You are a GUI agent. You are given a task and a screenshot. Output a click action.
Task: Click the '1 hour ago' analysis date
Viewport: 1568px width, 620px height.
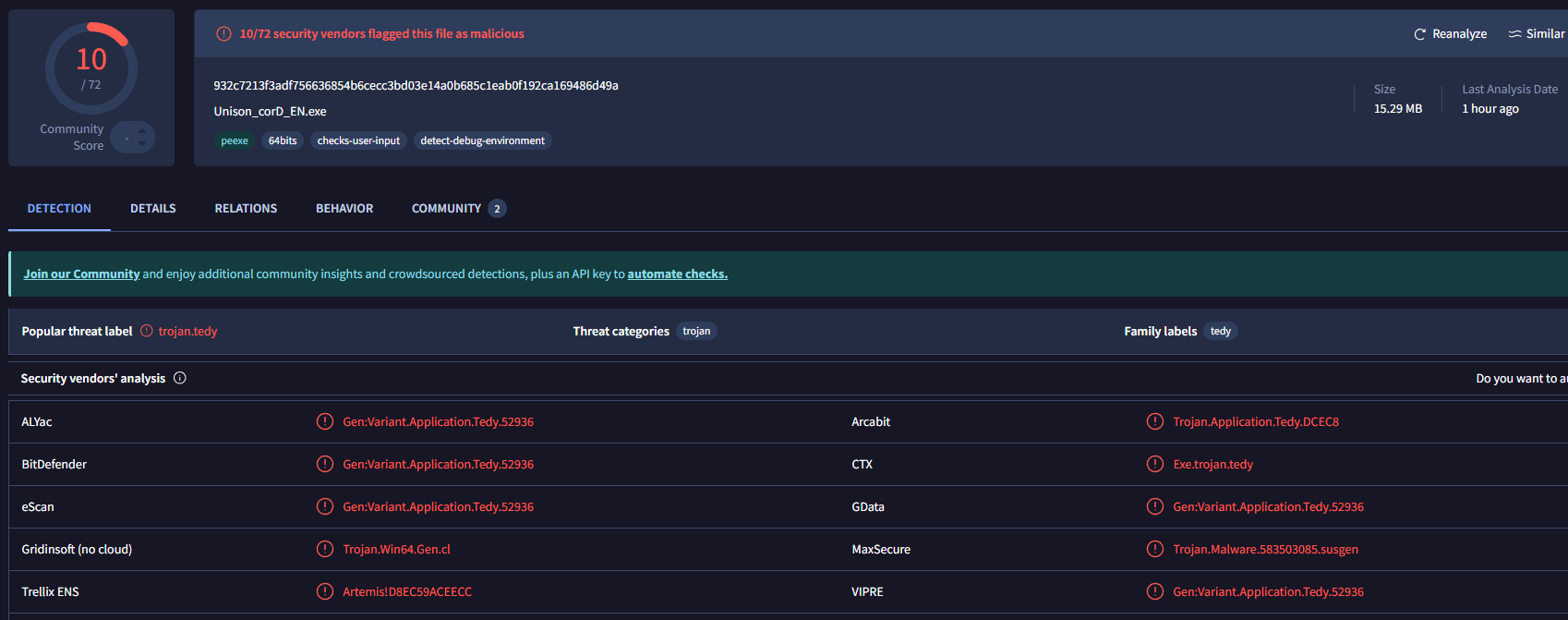[x=1490, y=109]
